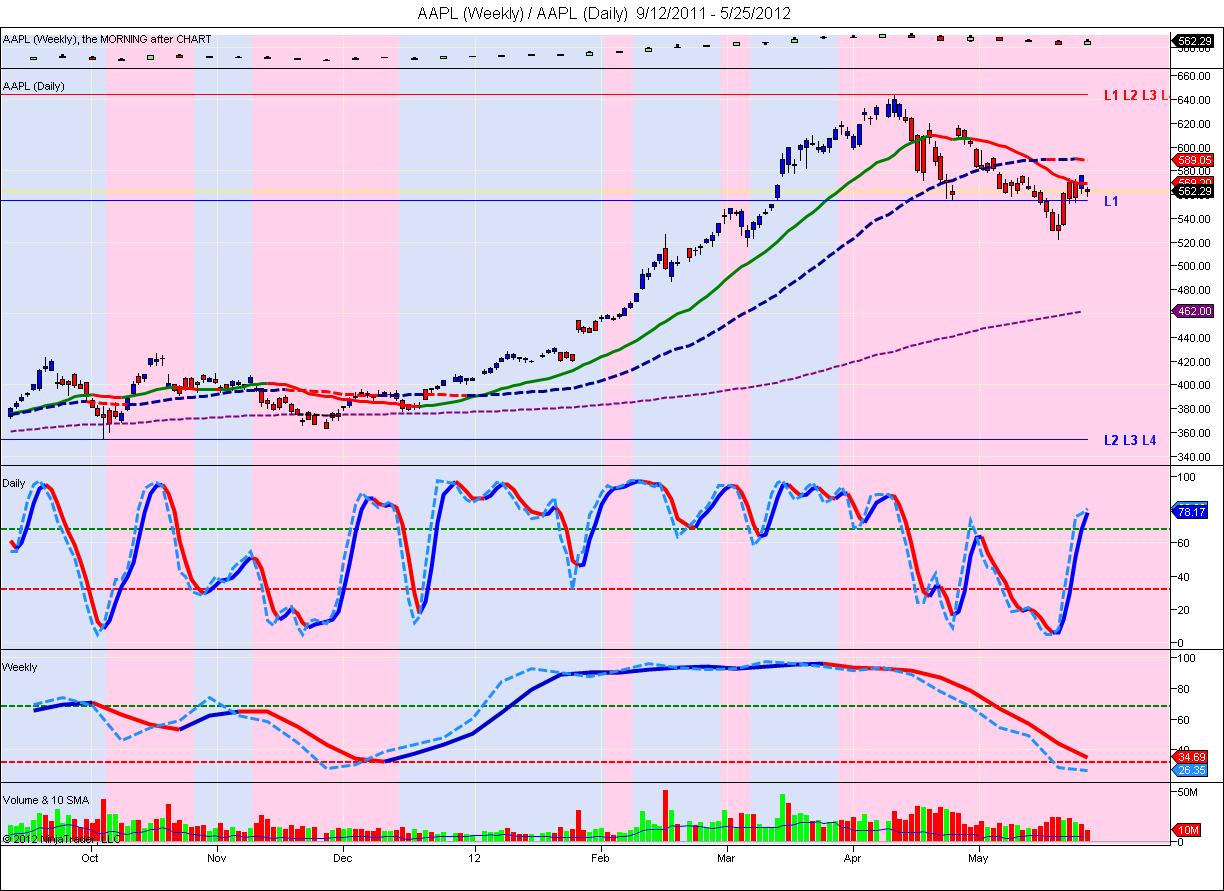1224x891 pixels.
Task: Select the 'Weekly' stochastic panel label
Action: (x=21, y=667)
